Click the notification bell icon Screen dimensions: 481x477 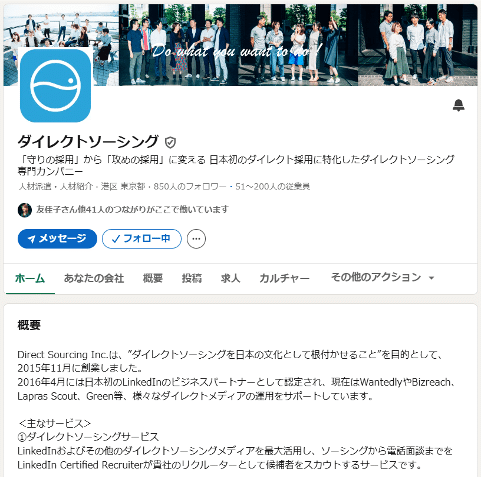pos(459,105)
